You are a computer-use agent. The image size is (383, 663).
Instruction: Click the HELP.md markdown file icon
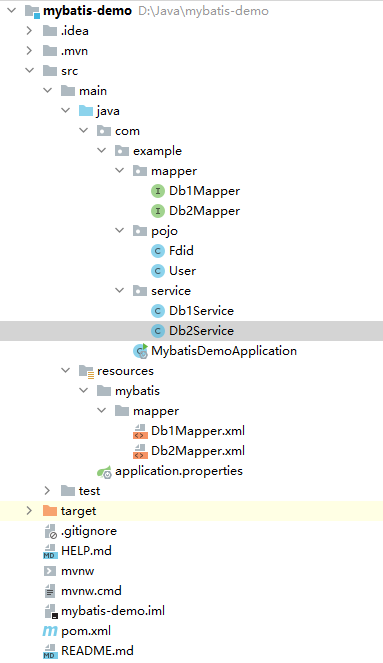coord(50,551)
